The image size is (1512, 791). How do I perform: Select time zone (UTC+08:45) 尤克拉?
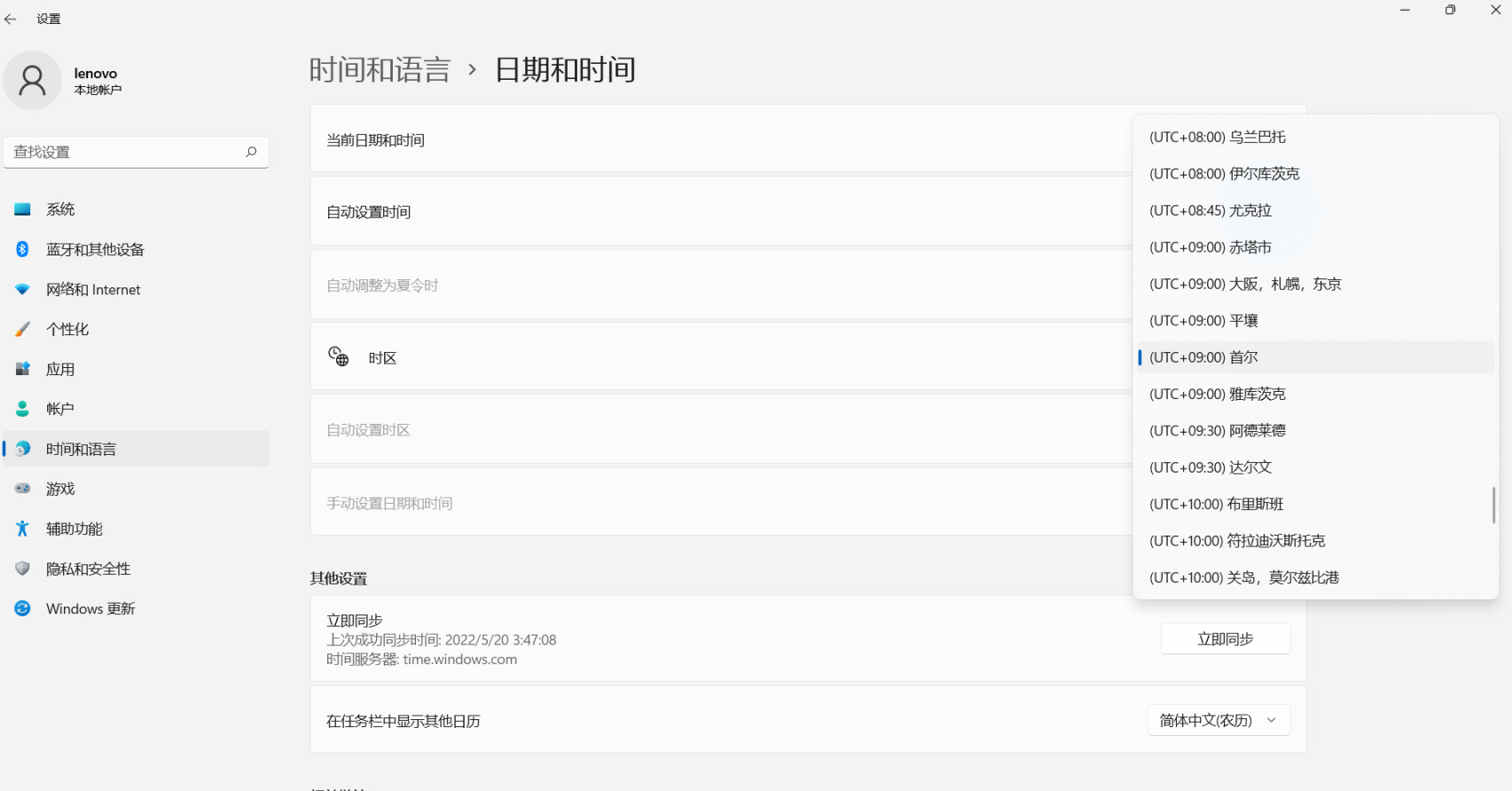coord(1316,210)
